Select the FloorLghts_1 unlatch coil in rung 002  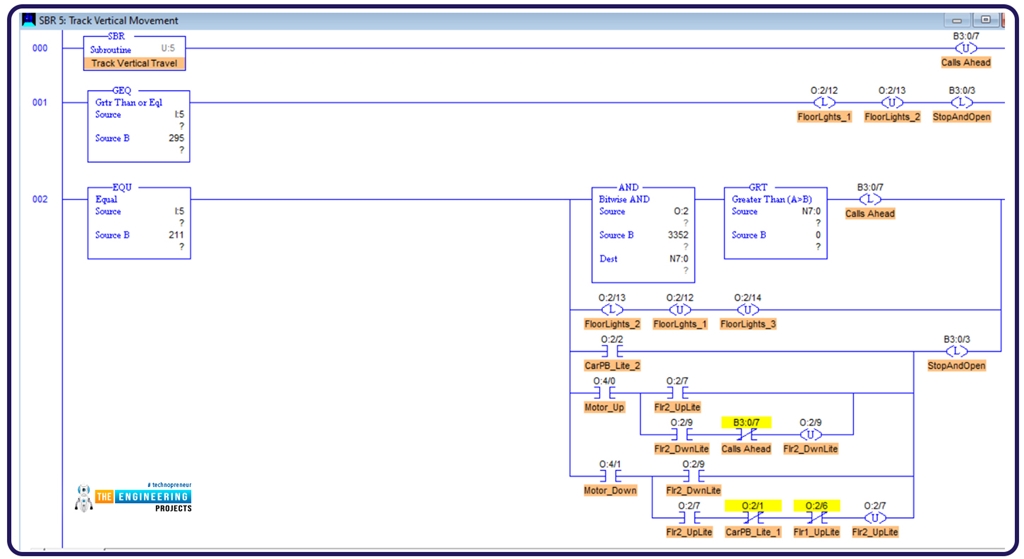tap(680, 310)
